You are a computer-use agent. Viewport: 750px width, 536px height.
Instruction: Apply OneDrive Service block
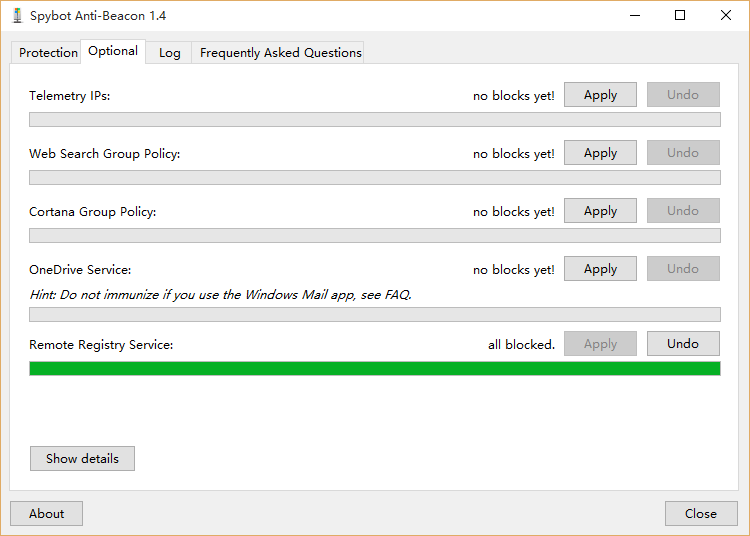pyautogui.click(x=600, y=269)
